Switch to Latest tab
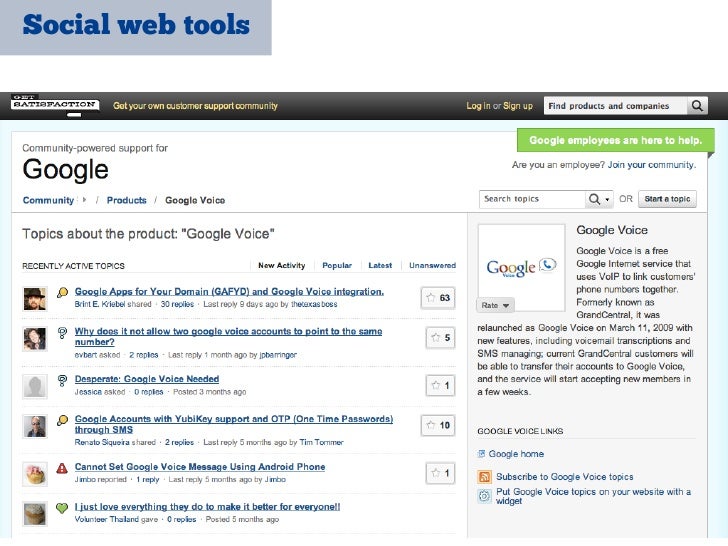This screenshot has height=546, width=728. pos(380,266)
